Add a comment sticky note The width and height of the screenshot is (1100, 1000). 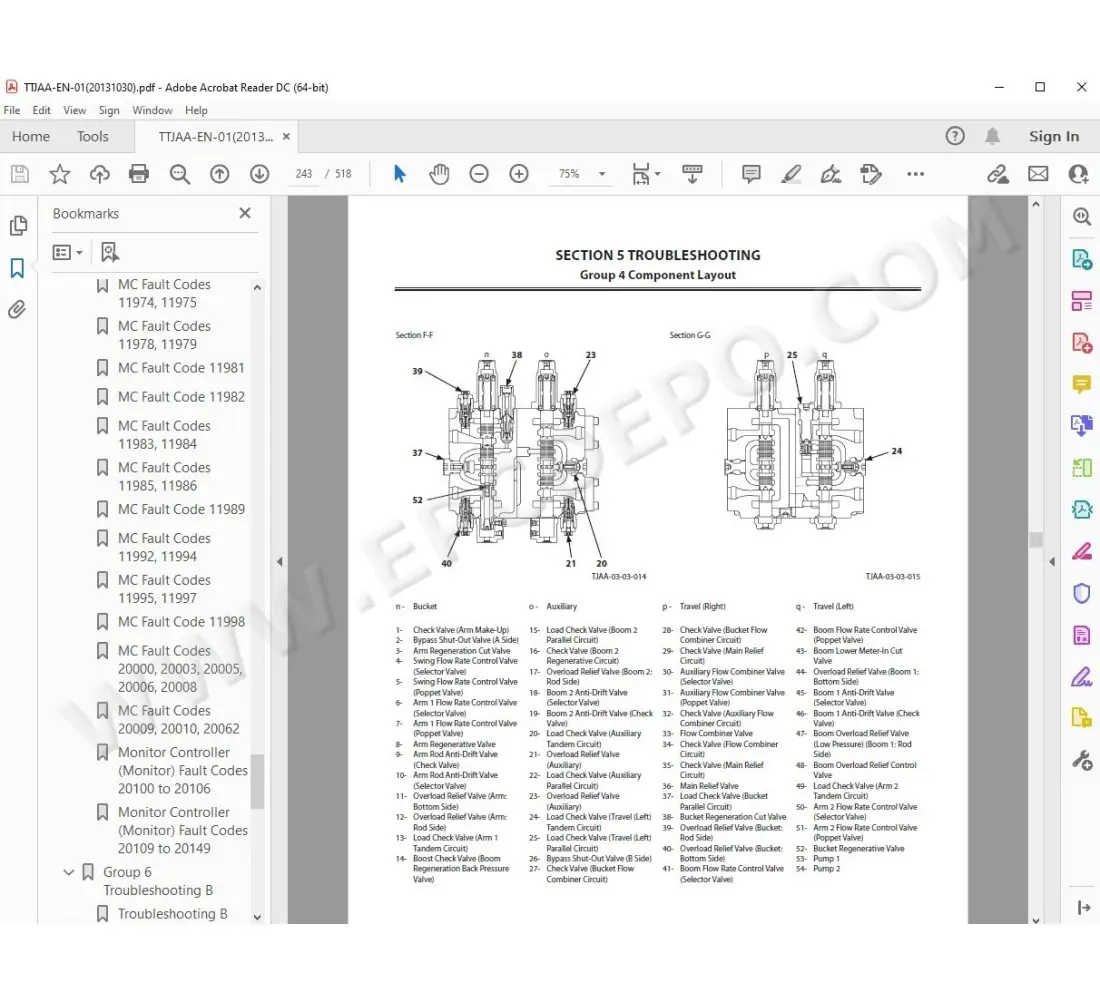[751, 174]
